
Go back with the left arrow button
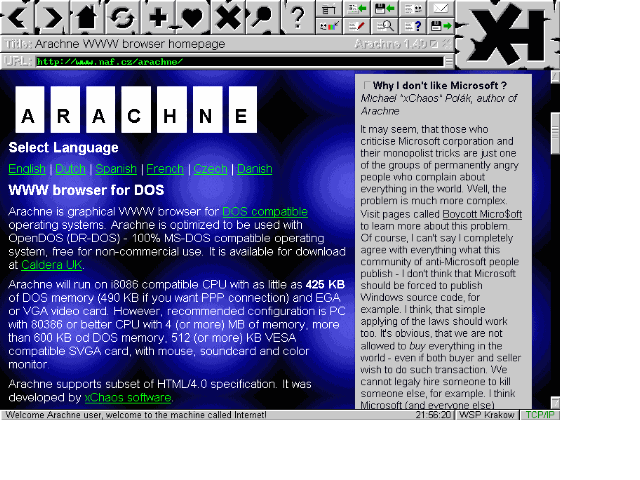pos(17,17)
